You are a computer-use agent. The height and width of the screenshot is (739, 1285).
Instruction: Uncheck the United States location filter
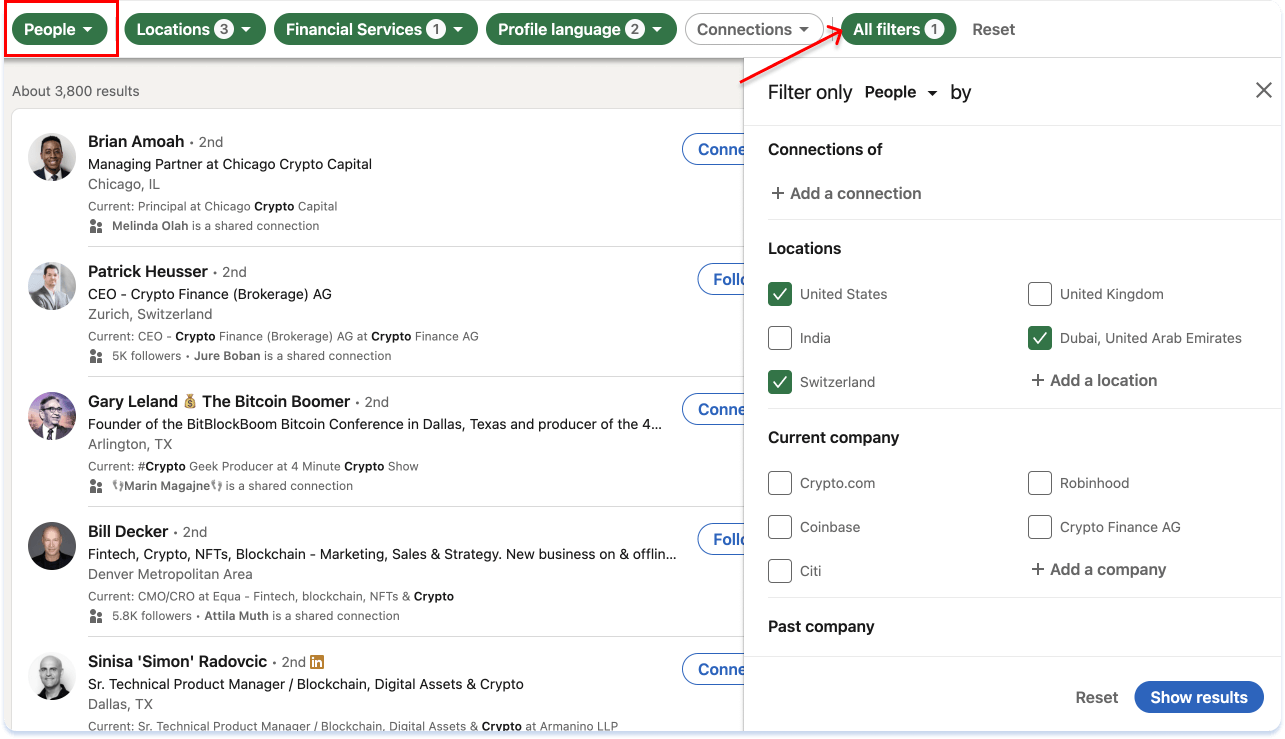tap(780, 293)
